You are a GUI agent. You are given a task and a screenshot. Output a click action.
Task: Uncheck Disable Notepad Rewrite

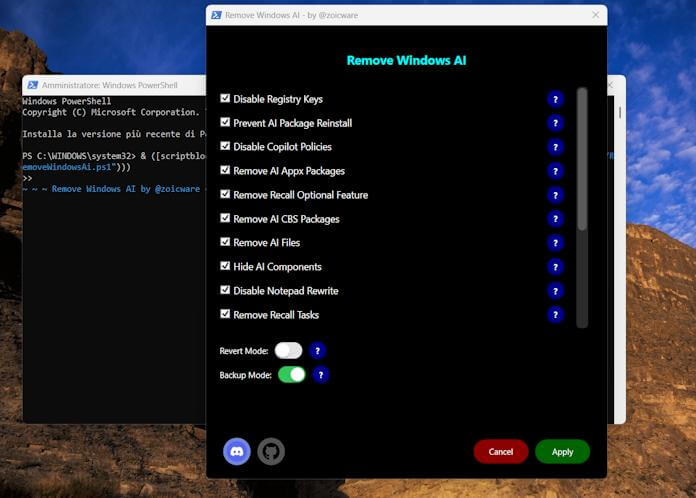(x=225, y=290)
